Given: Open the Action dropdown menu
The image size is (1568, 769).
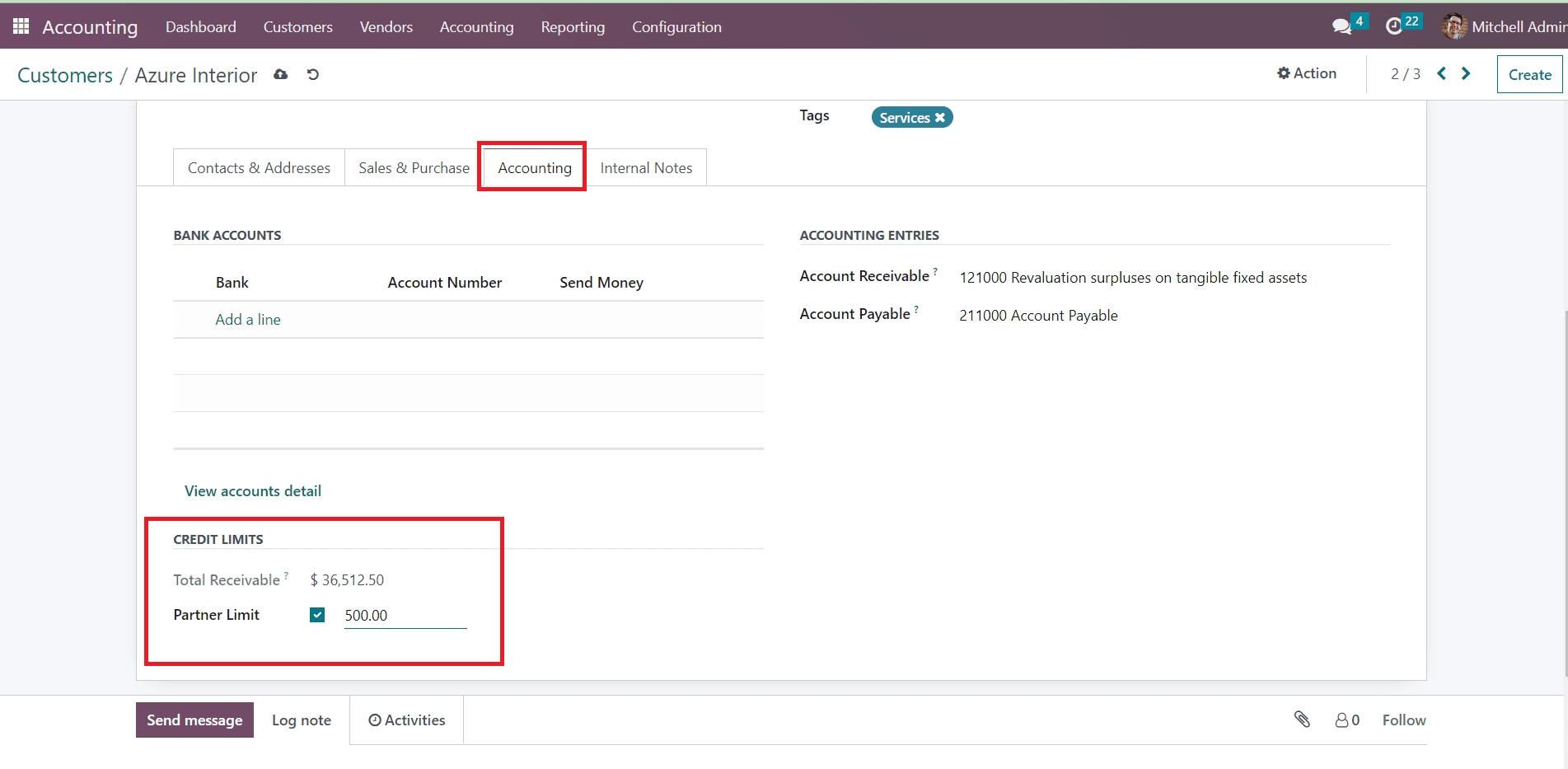Looking at the screenshot, I should [1307, 73].
